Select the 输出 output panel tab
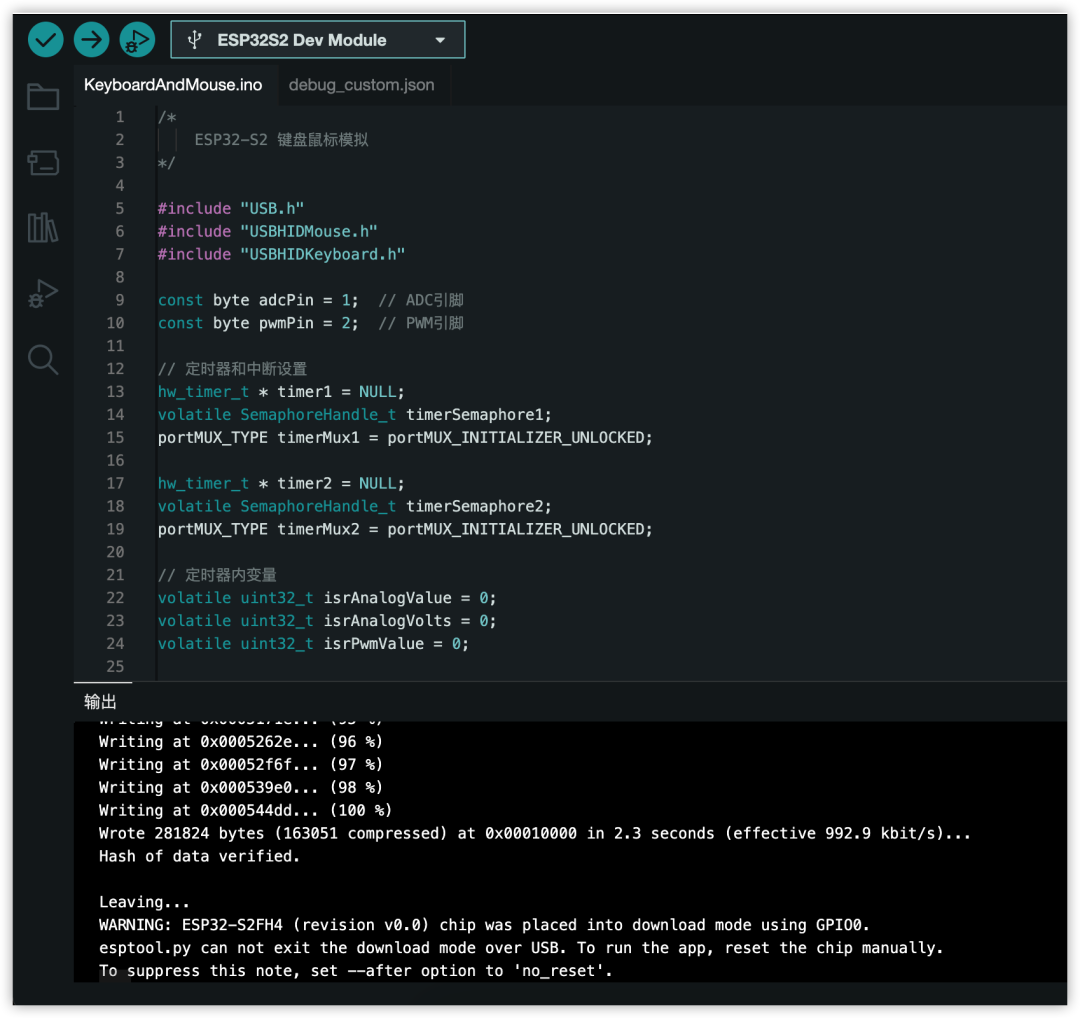Viewport: 1080px width, 1018px height. (101, 702)
